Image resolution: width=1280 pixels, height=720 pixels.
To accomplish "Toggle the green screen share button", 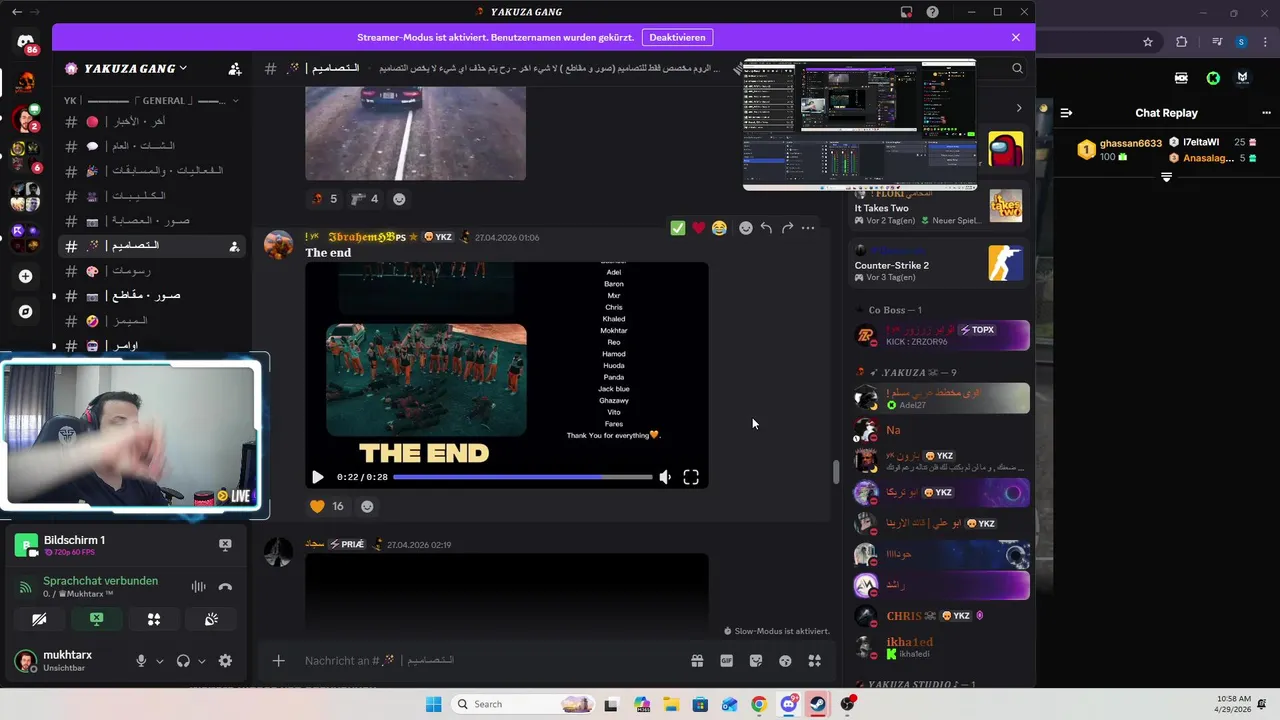I will click(96, 619).
